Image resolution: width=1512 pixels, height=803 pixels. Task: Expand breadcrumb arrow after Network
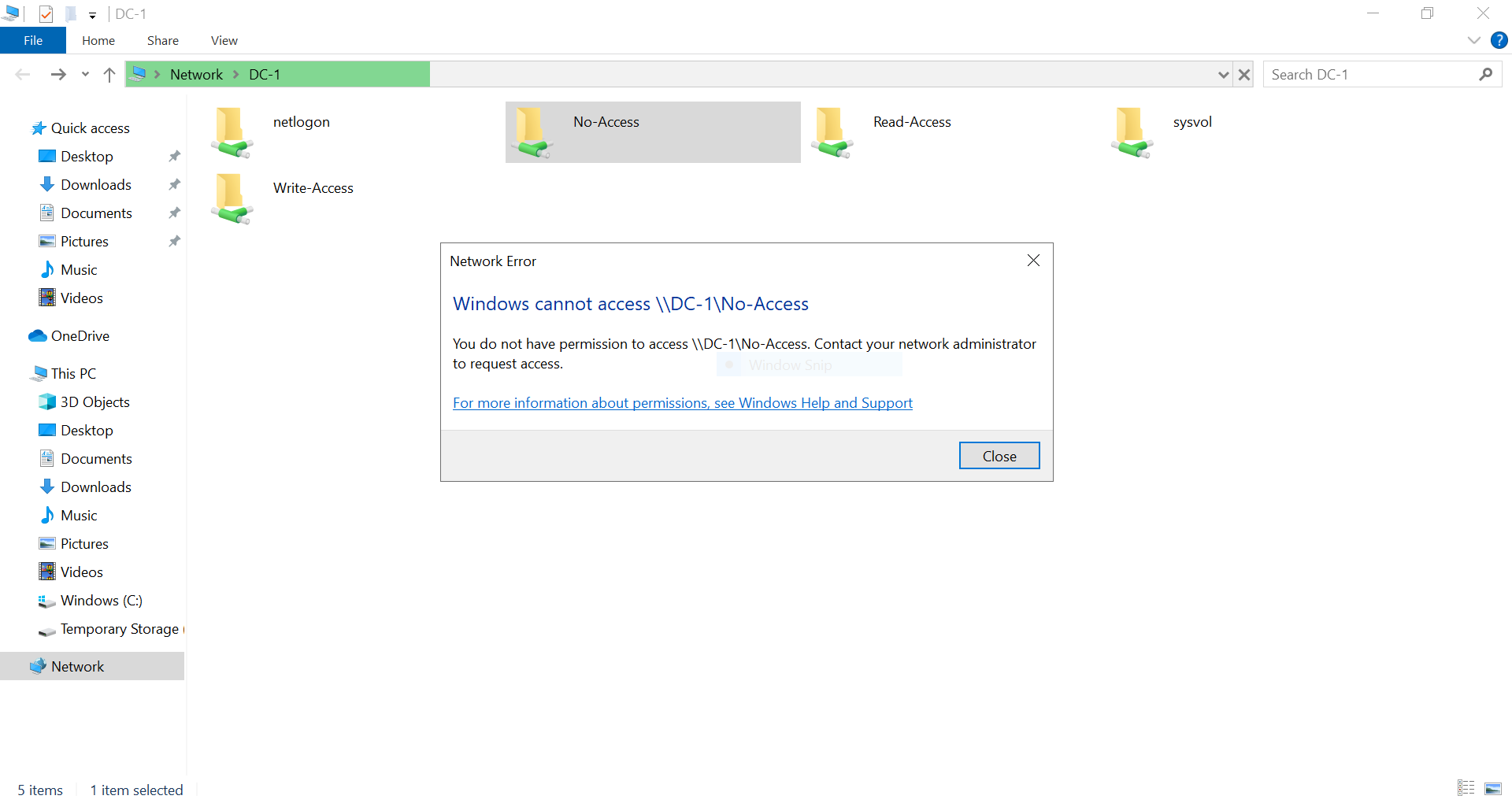[235, 75]
